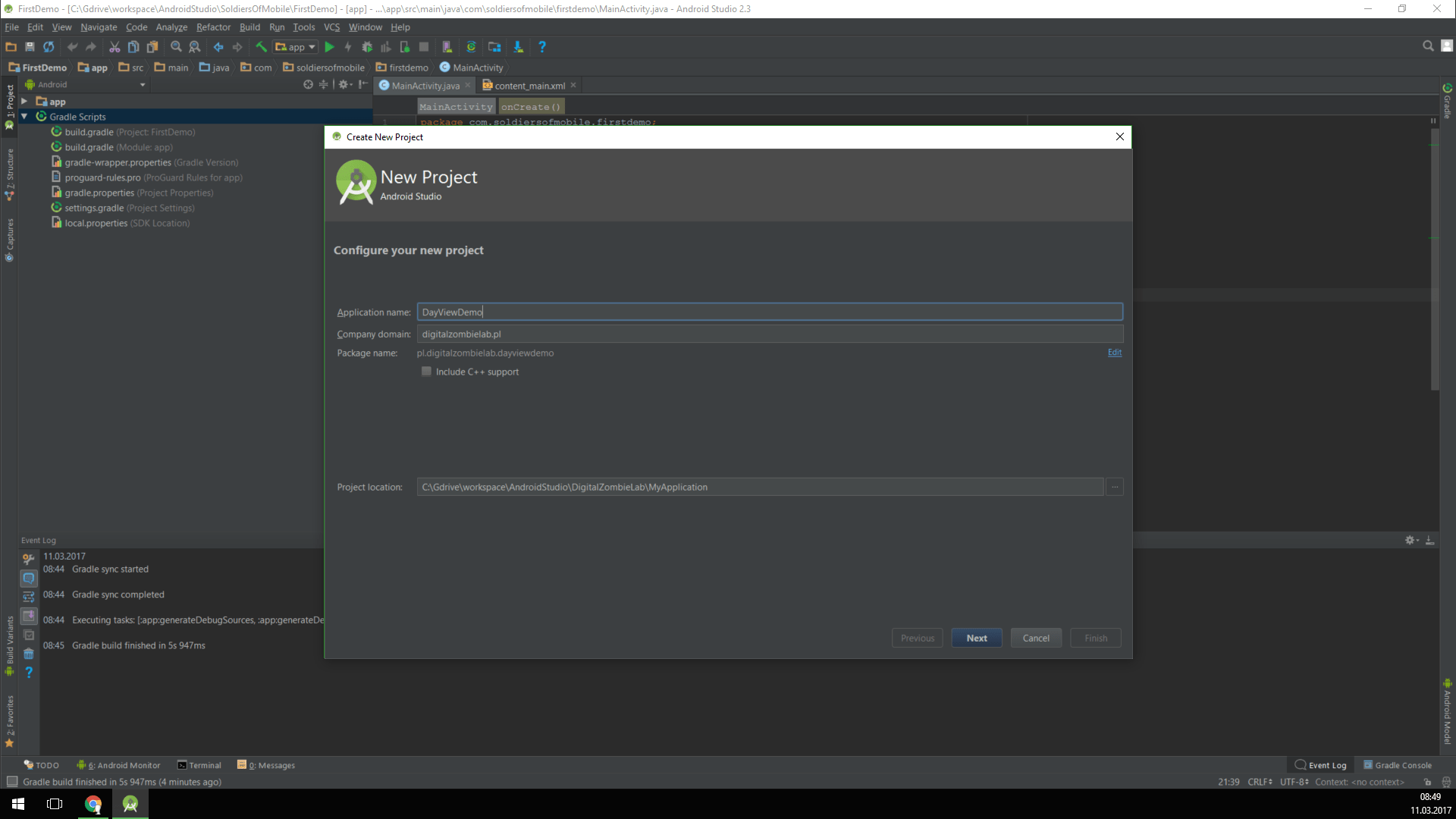
Task: Click browse button for project location
Action: [1114, 487]
